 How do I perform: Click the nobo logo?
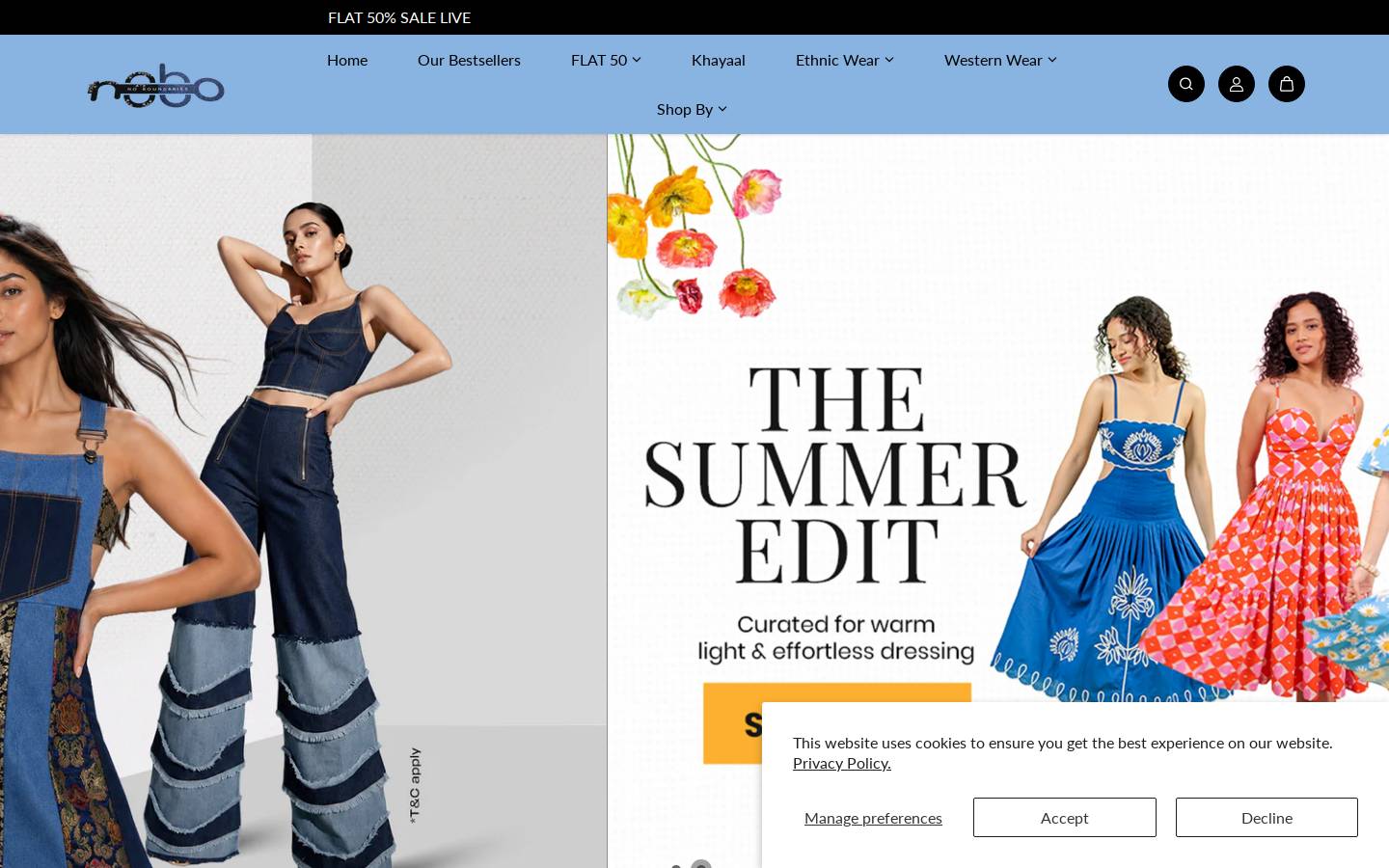click(x=156, y=86)
